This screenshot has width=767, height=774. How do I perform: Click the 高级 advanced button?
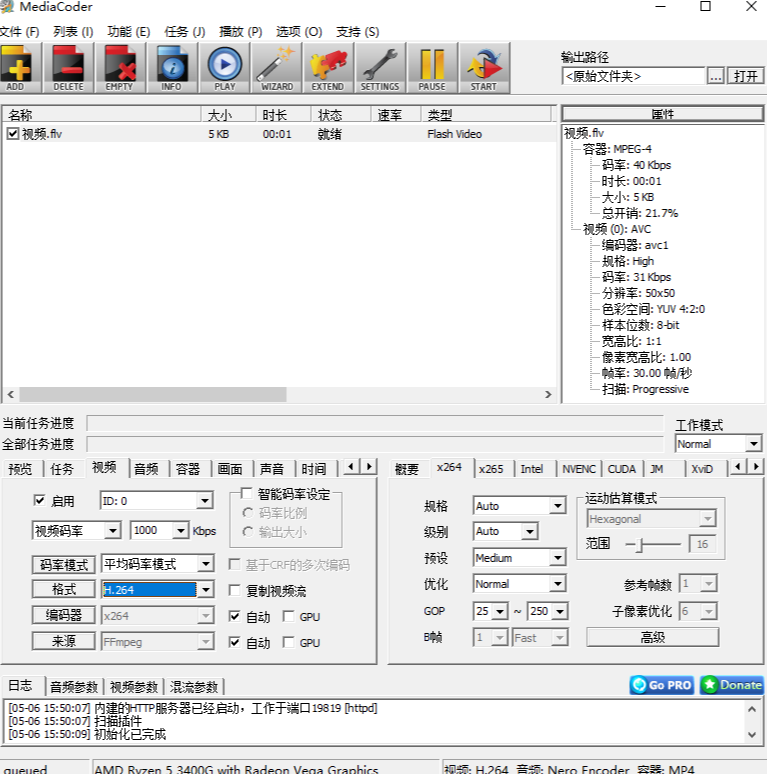pyautogui.click(x=652, y=637)
